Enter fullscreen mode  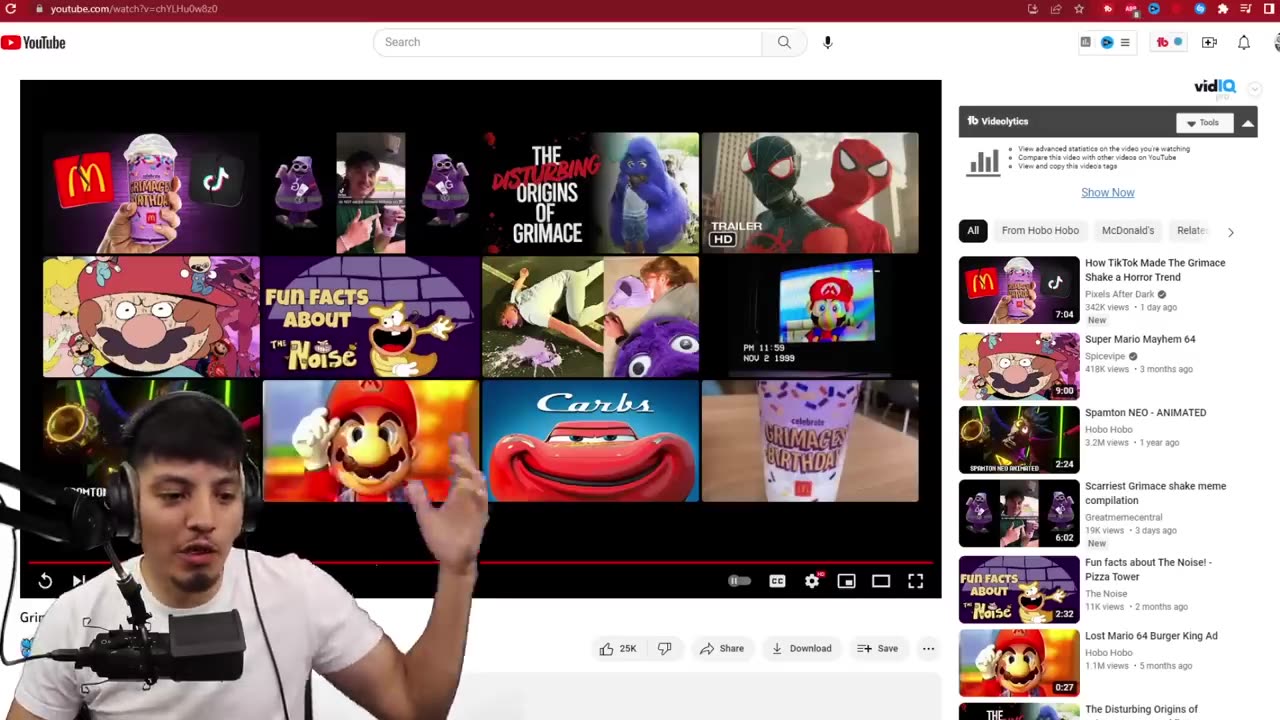(x=915, y=581)
